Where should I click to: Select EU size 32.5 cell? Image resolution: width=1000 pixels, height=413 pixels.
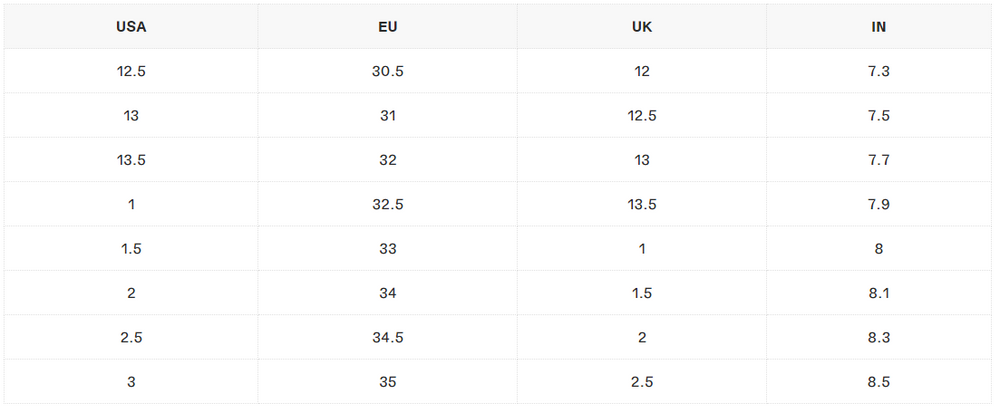[x=388, y=205]
